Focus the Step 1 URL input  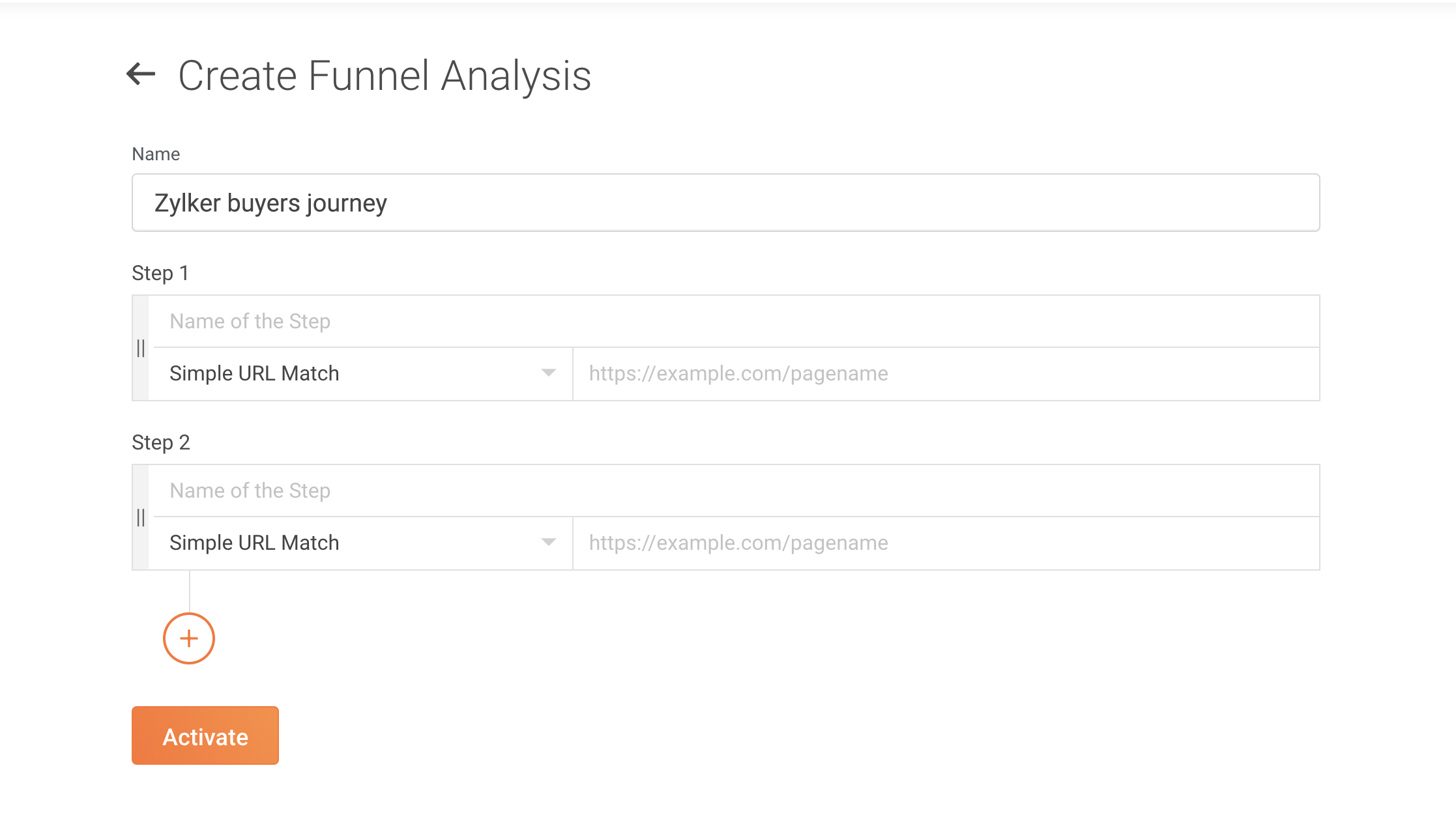coord(945,374)
